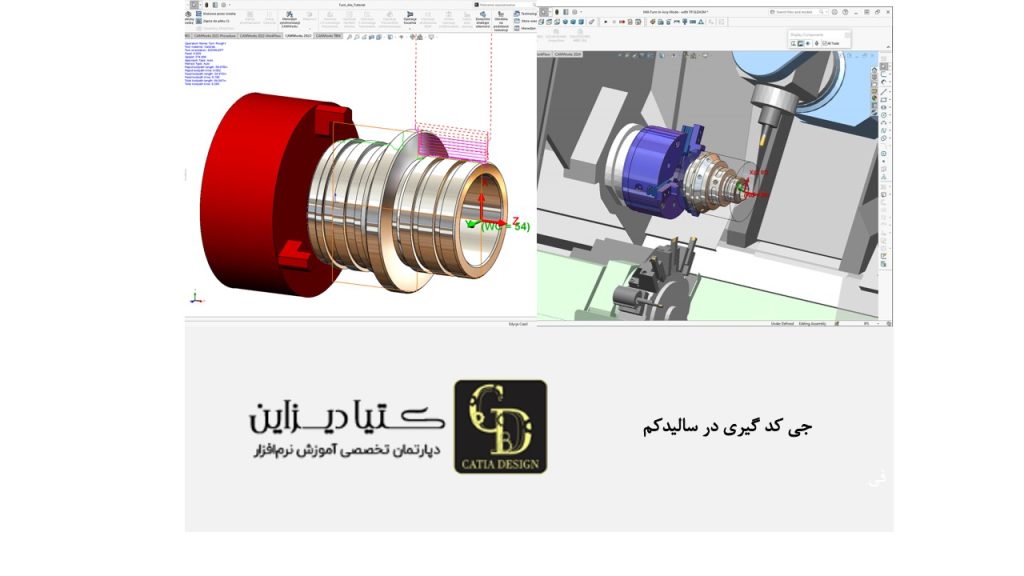Toggle the microphone icon in Display Components panel
The height and width of the screenshot is (576, 1024).
pos(816,43)
